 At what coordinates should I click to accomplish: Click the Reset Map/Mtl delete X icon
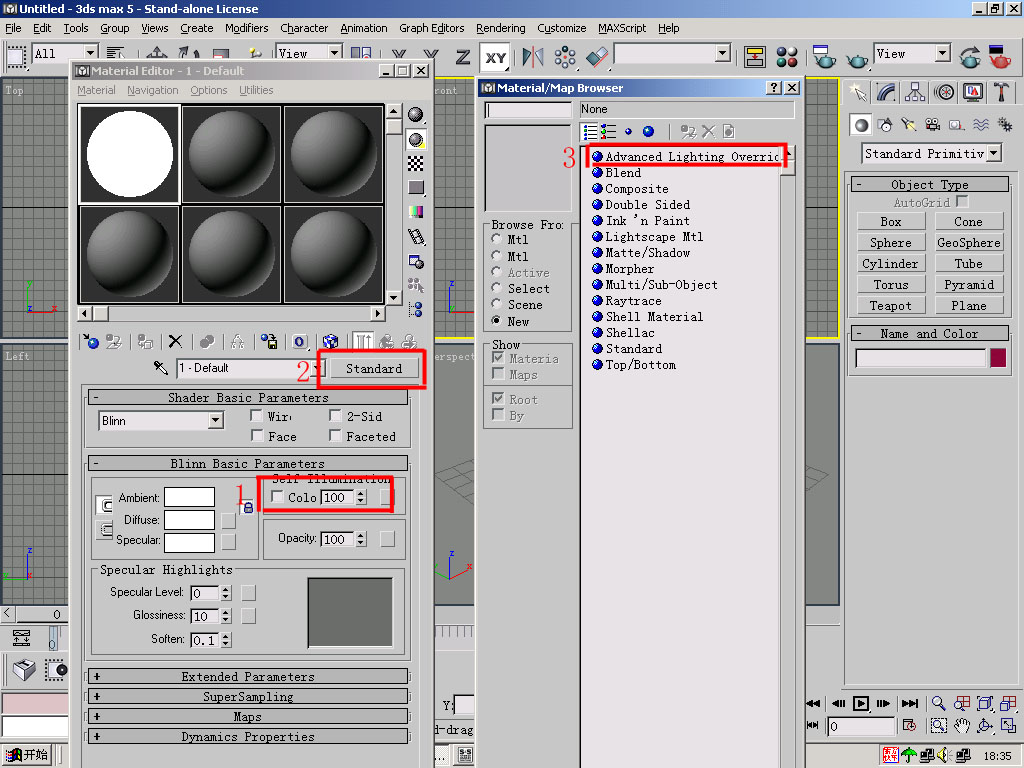pyautogui.click(x=175, y=342)
